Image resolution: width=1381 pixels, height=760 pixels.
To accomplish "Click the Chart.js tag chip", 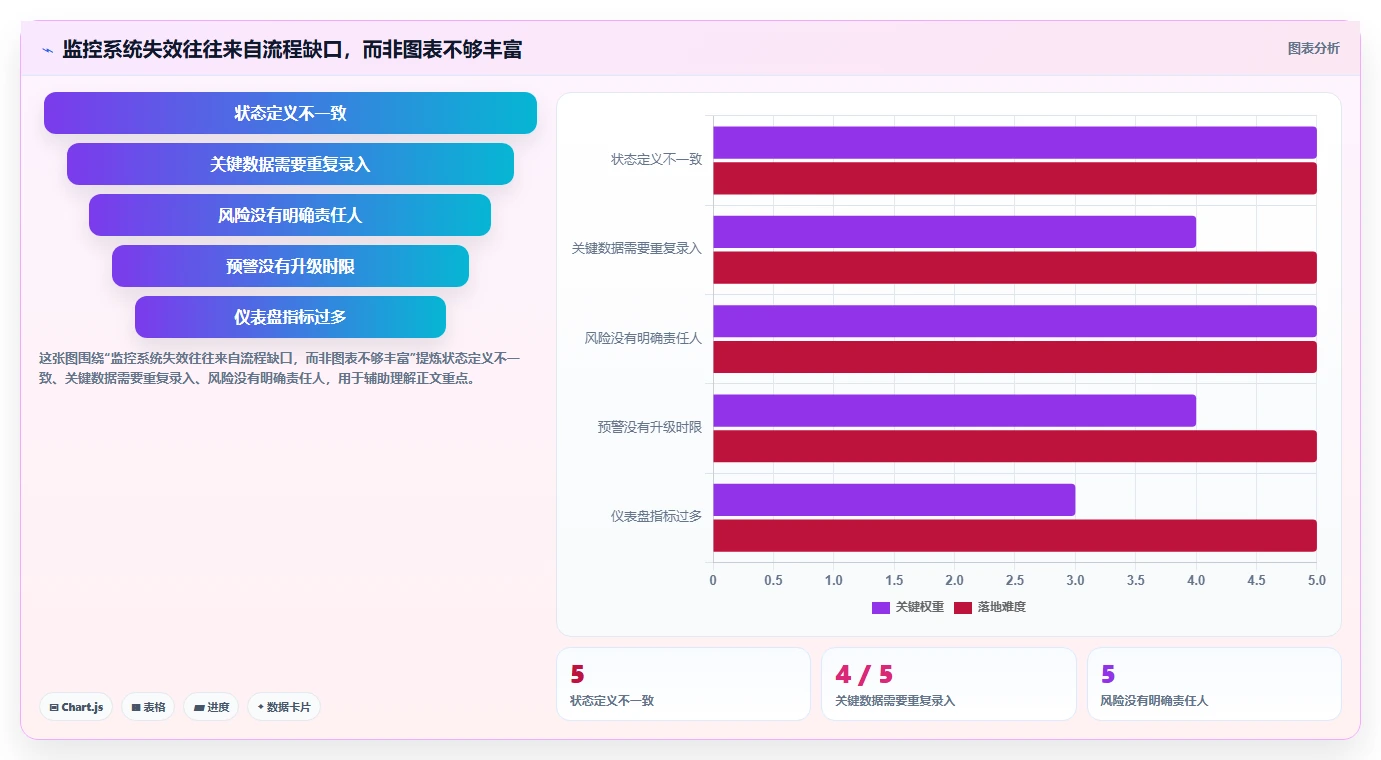I will click(77, 707).
